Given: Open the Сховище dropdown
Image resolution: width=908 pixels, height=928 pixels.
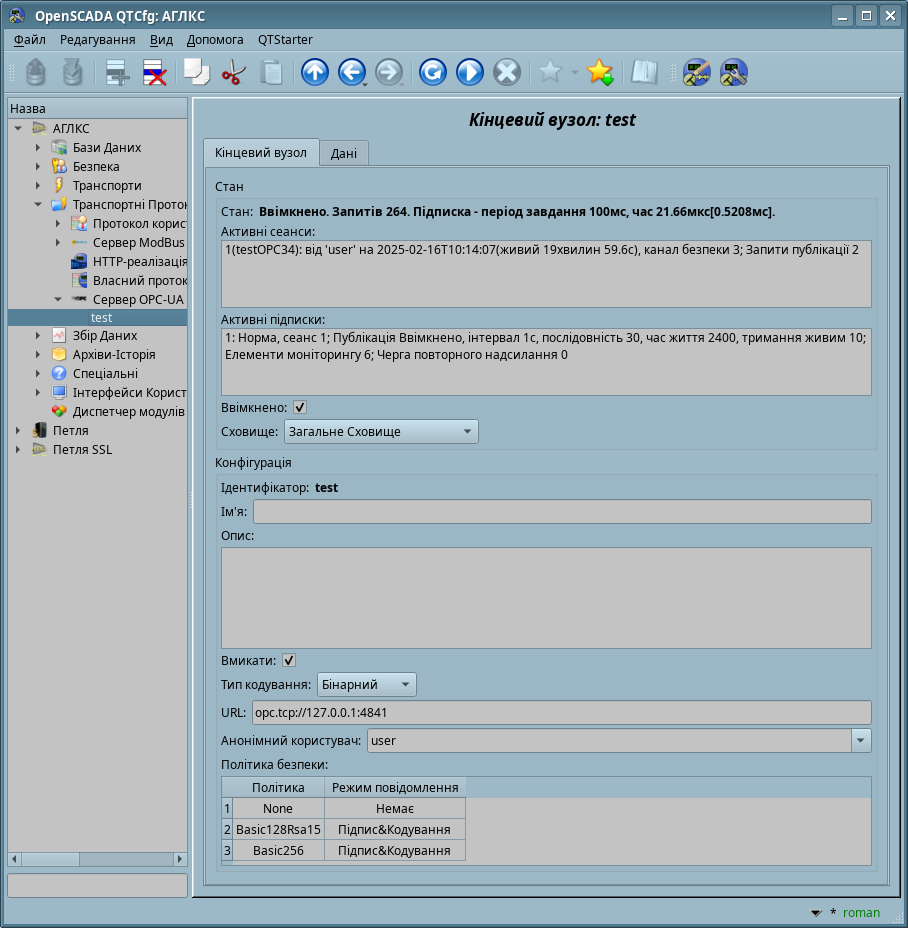Looking at the screenshot, I should [x=380, y=431].
